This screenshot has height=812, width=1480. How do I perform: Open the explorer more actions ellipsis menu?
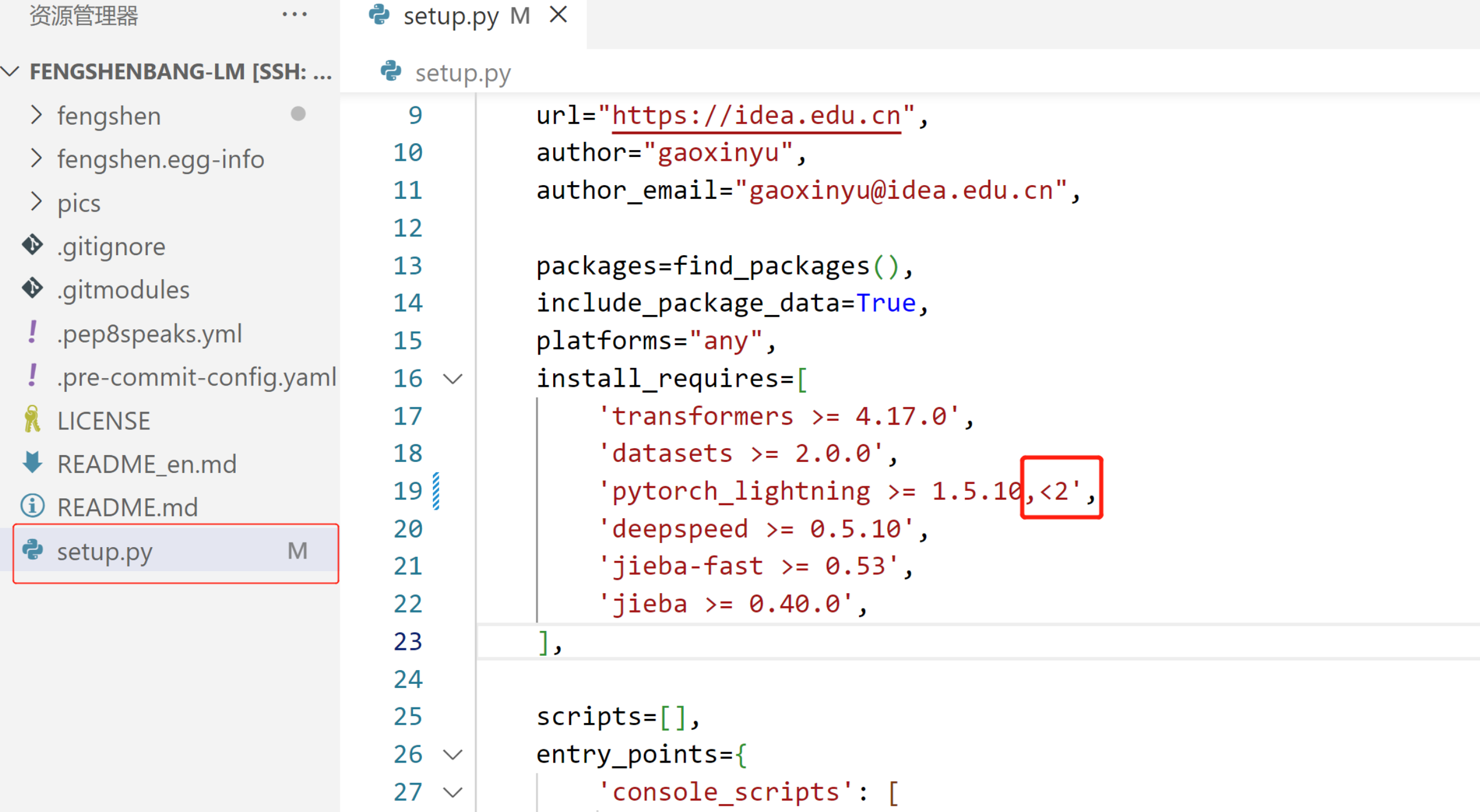tap(294, 14)
